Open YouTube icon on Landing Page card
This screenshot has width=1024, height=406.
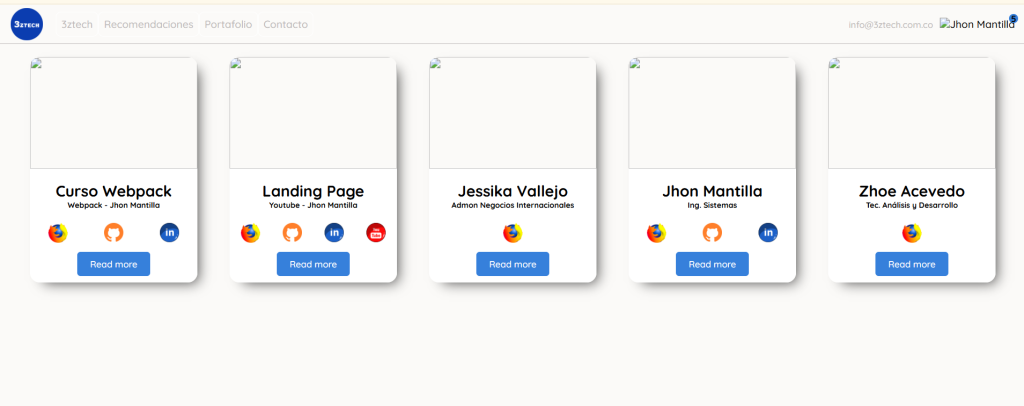pyautogui.click(x=376, y=232)
